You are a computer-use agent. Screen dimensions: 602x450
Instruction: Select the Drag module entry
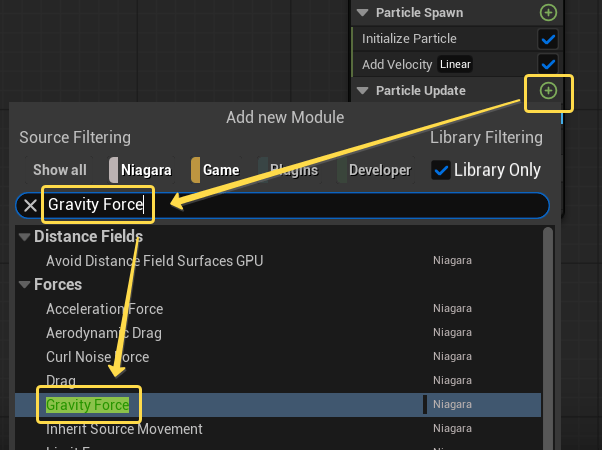coord(278,381)
